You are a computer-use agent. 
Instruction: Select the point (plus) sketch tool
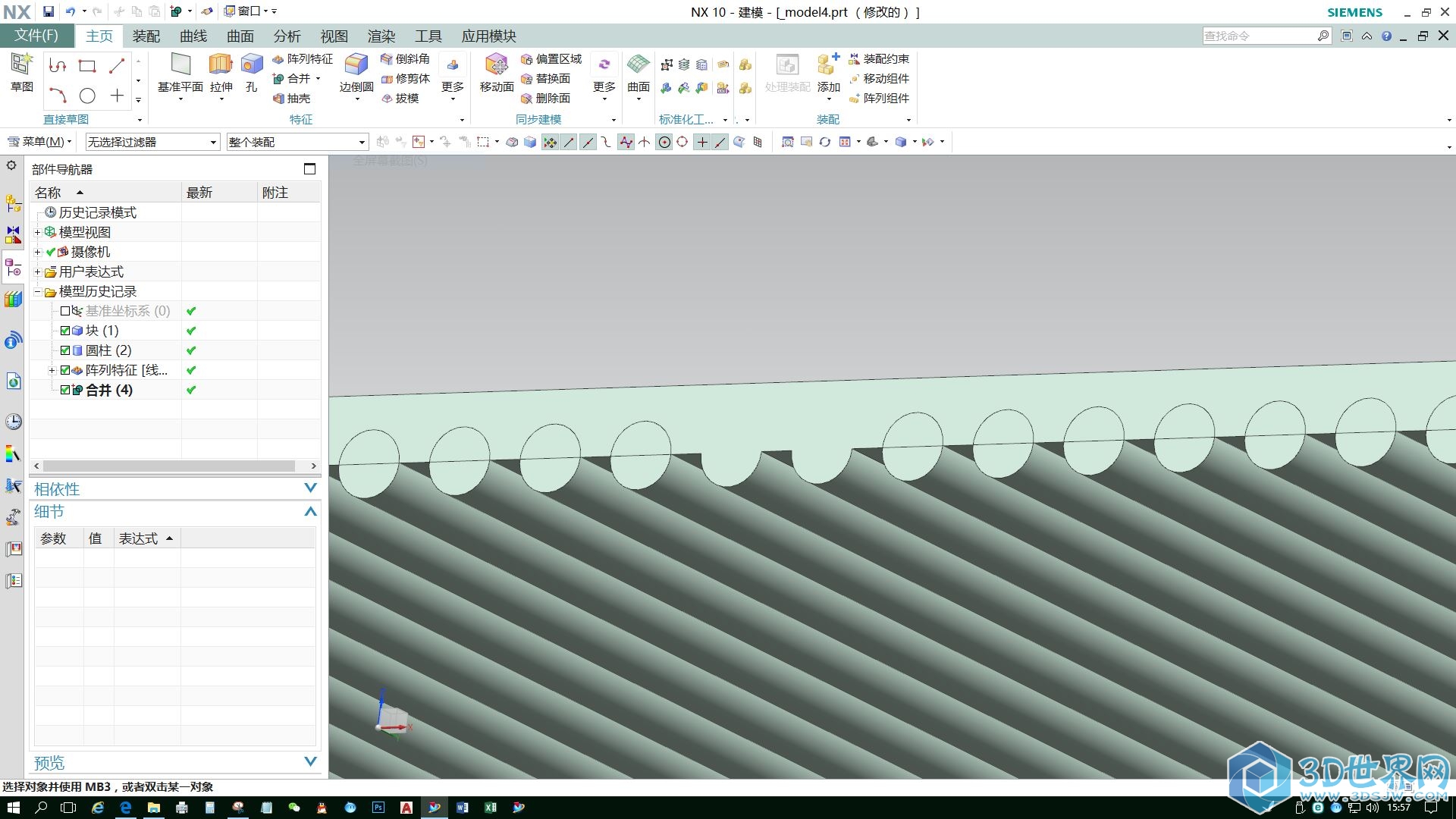click(x=117, y=96)
